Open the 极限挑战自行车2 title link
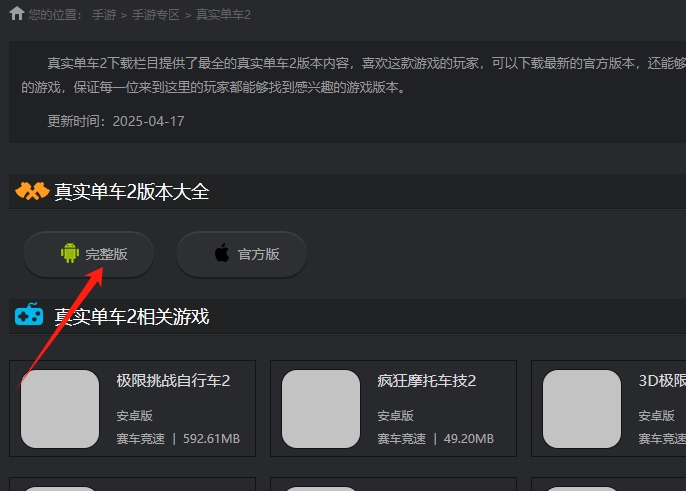This screenshot has height=491, width=686. [173, 381]
